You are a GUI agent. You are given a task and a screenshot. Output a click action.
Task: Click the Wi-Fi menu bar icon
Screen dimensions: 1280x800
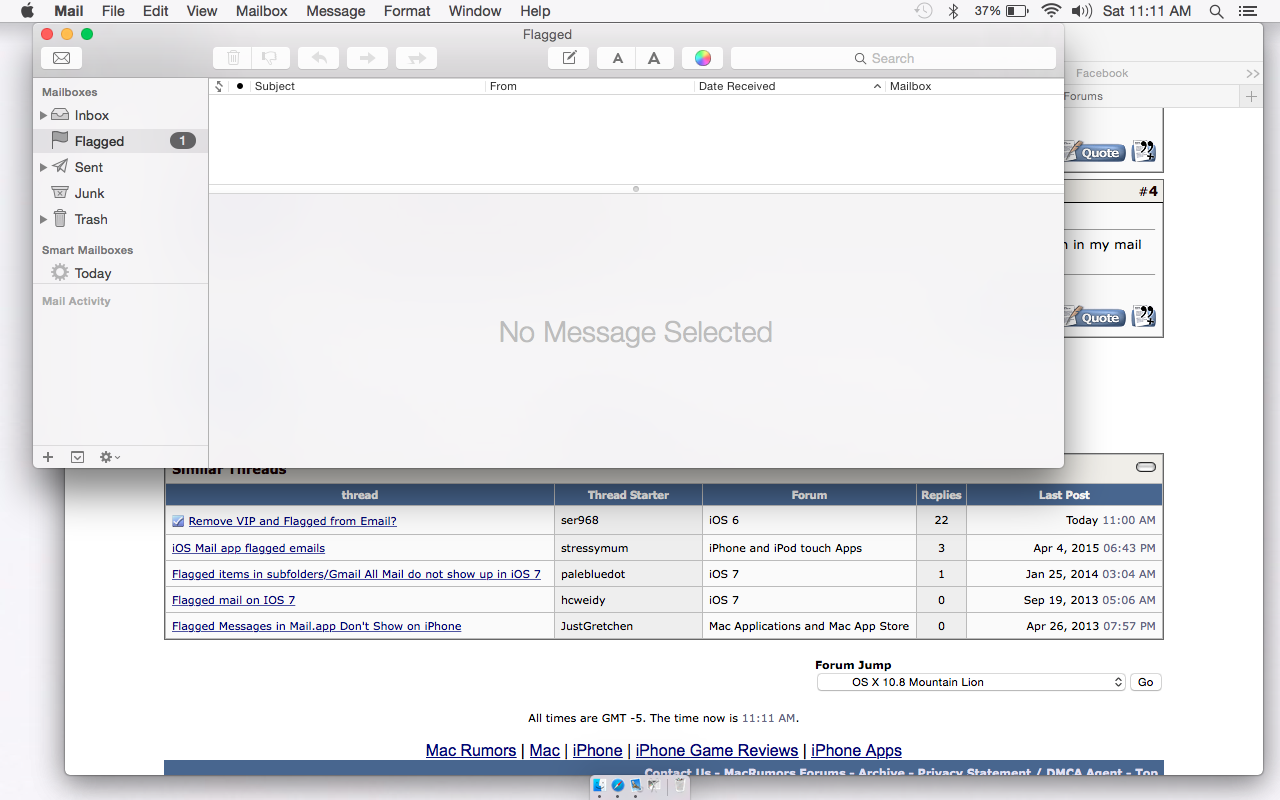pos(1051,11)
